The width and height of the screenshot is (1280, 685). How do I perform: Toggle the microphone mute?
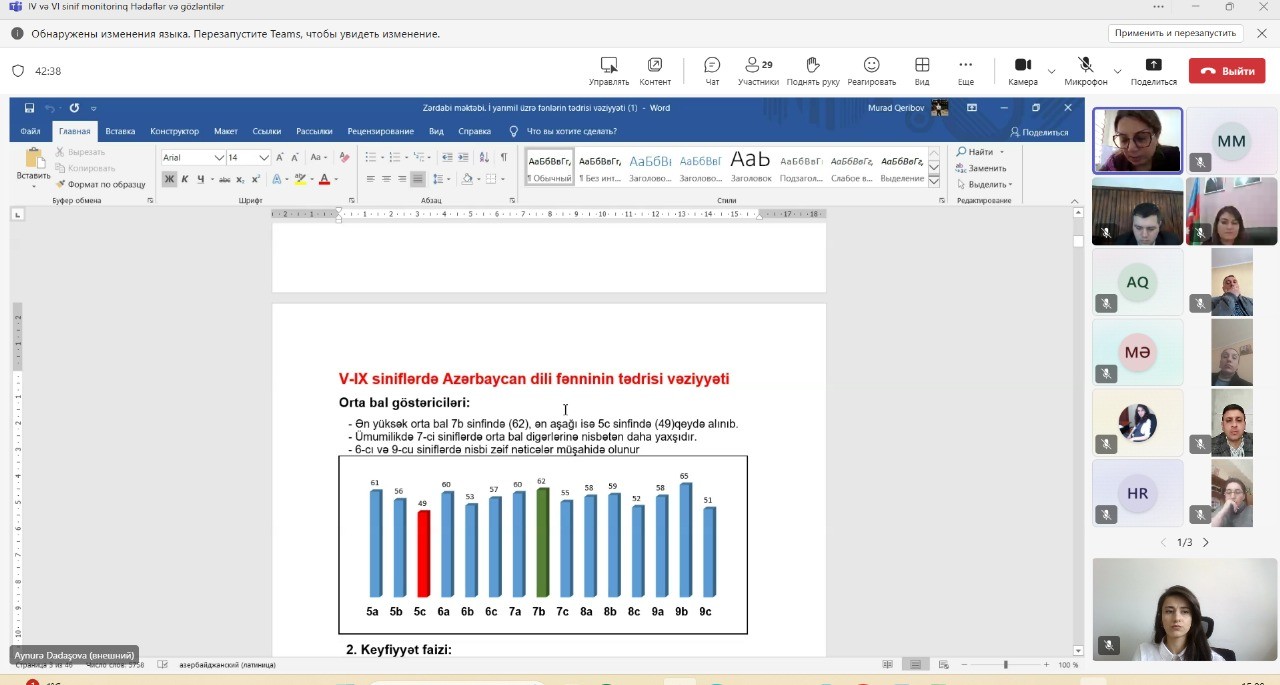coord(1085,66)
